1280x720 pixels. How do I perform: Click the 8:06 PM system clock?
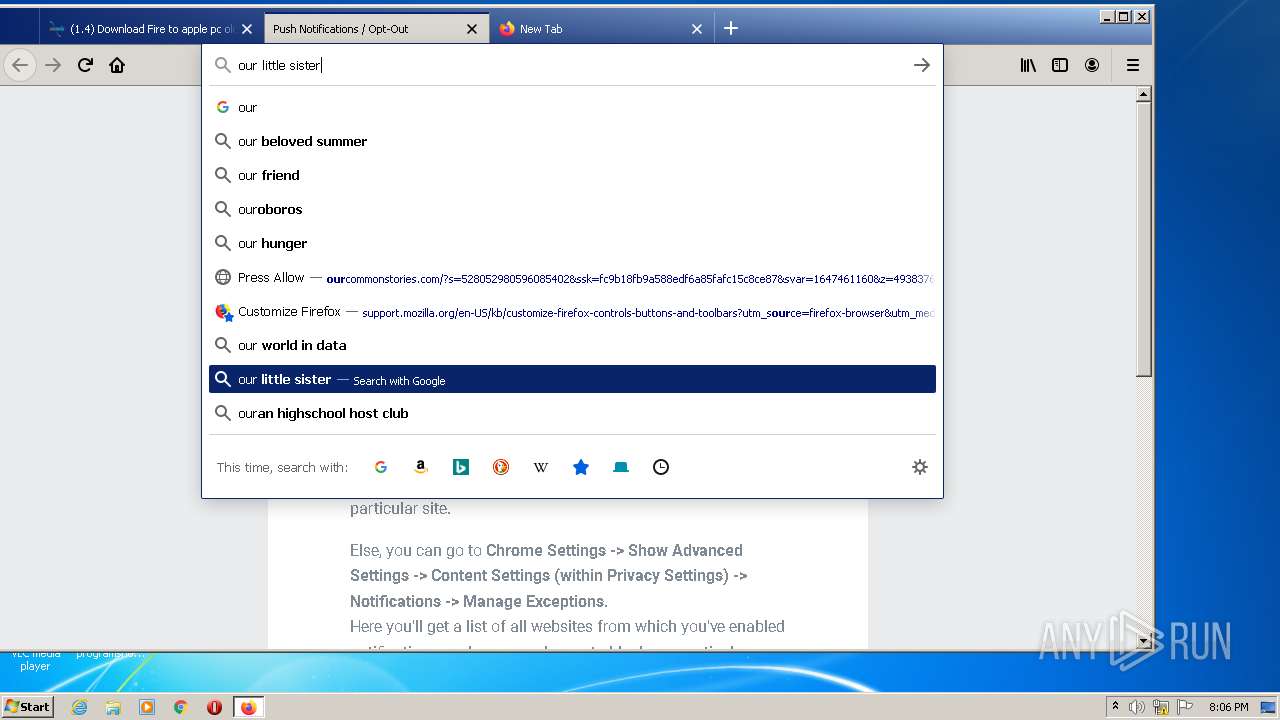[x=1228, y=707]
